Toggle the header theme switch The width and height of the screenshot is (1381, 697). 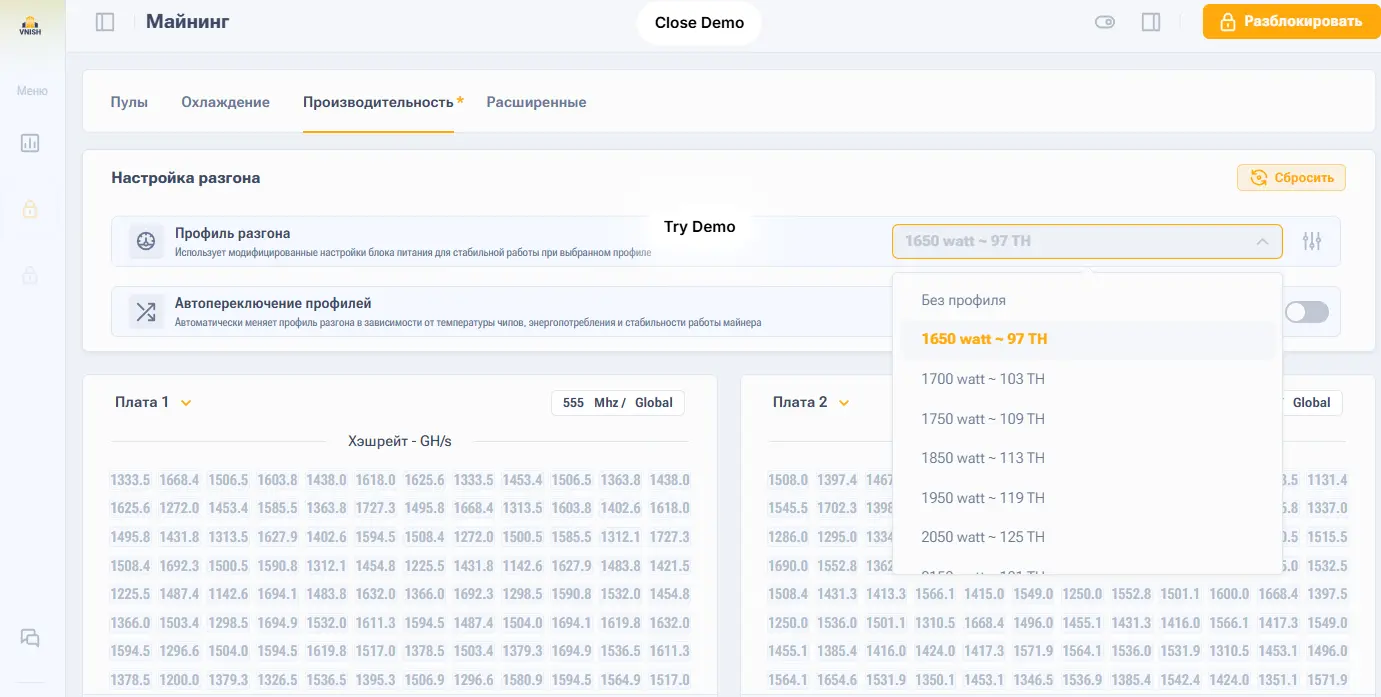tap(1105, 22)
